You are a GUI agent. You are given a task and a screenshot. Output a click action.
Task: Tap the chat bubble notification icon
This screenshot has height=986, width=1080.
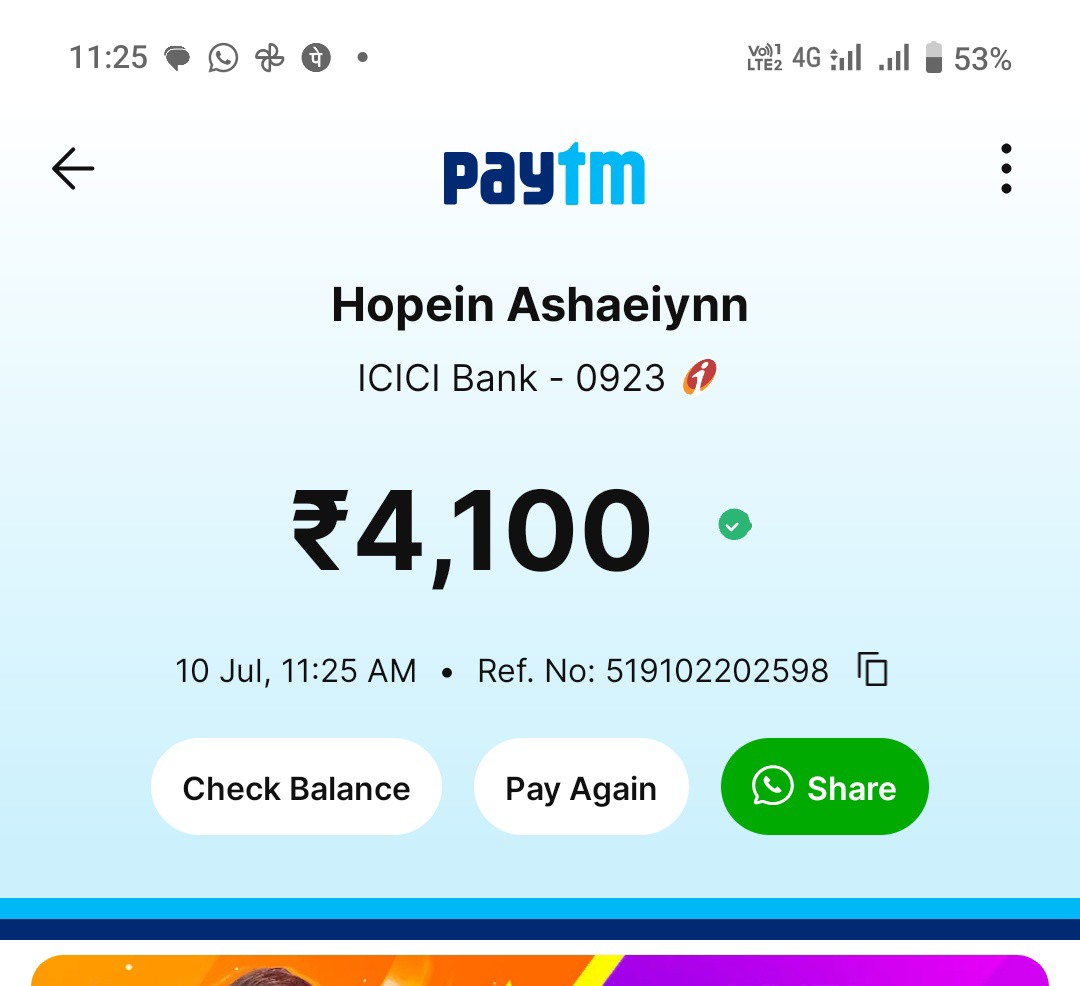pos(177,58)
